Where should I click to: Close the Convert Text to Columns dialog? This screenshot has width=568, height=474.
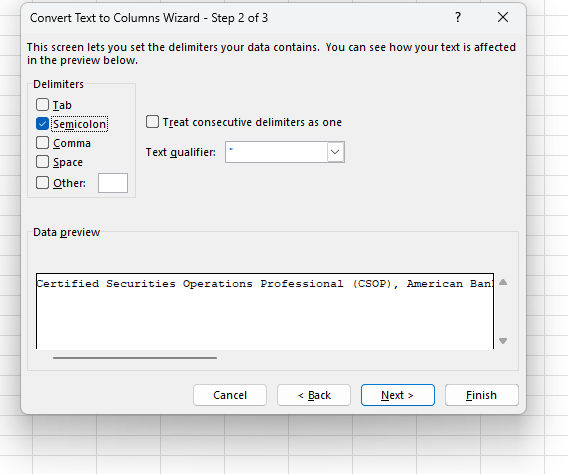pyautogui.click(x=503, y=17)
